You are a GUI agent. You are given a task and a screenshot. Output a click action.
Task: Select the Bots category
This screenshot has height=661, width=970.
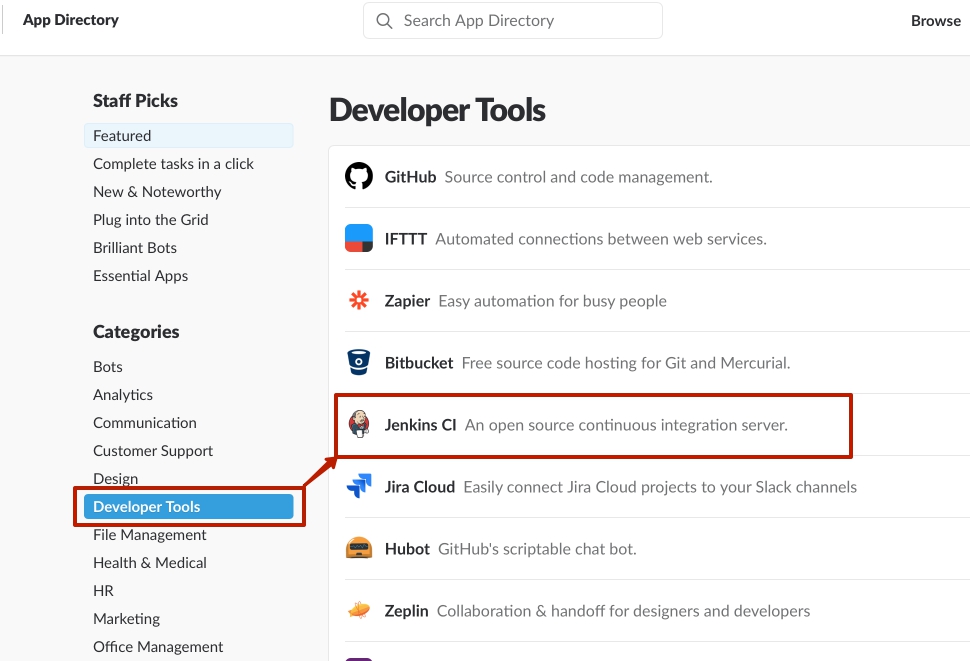108,367
